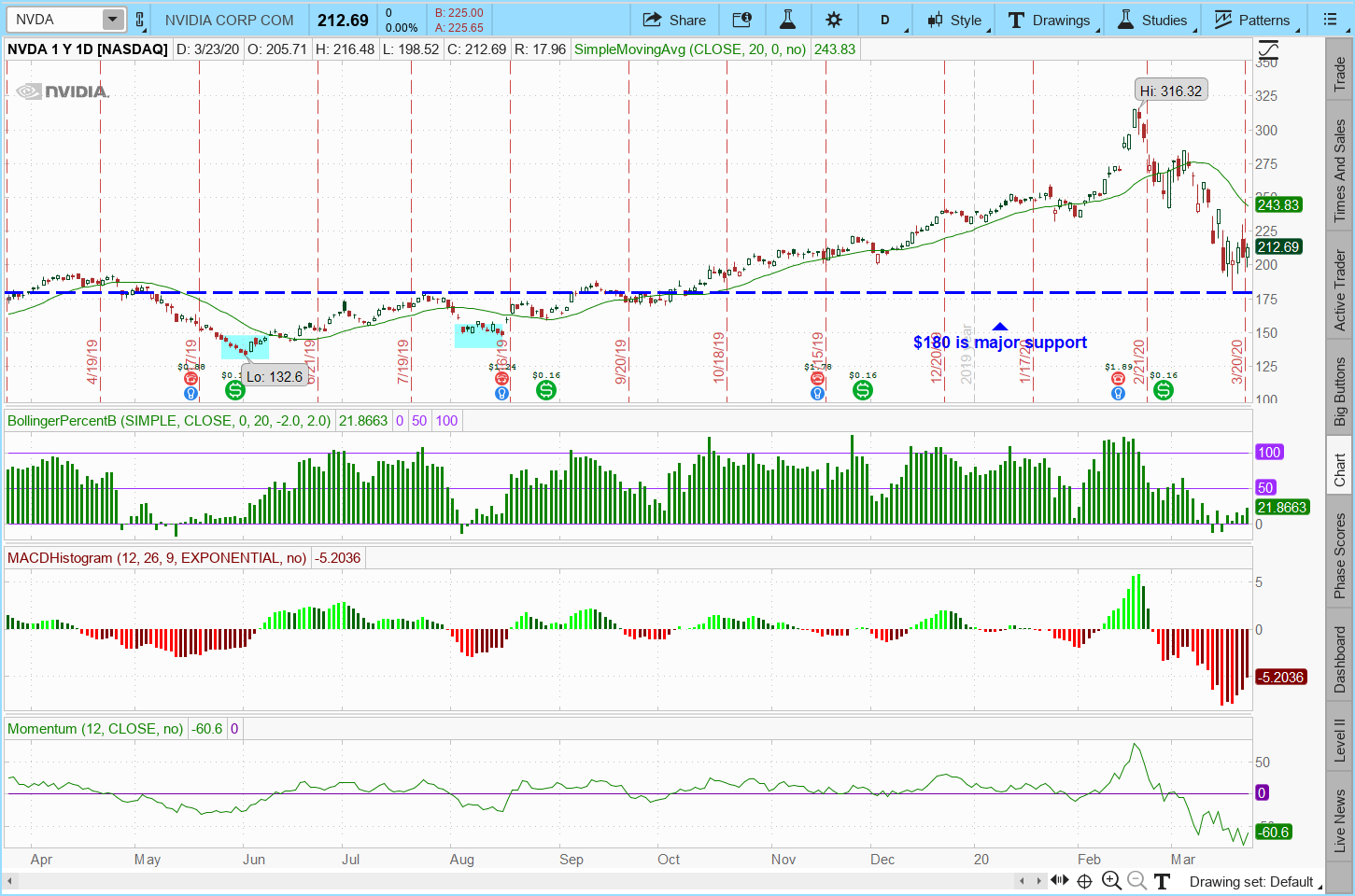
Task: Expand the NVDA symbol dropdown arrow
Action: 112,20
